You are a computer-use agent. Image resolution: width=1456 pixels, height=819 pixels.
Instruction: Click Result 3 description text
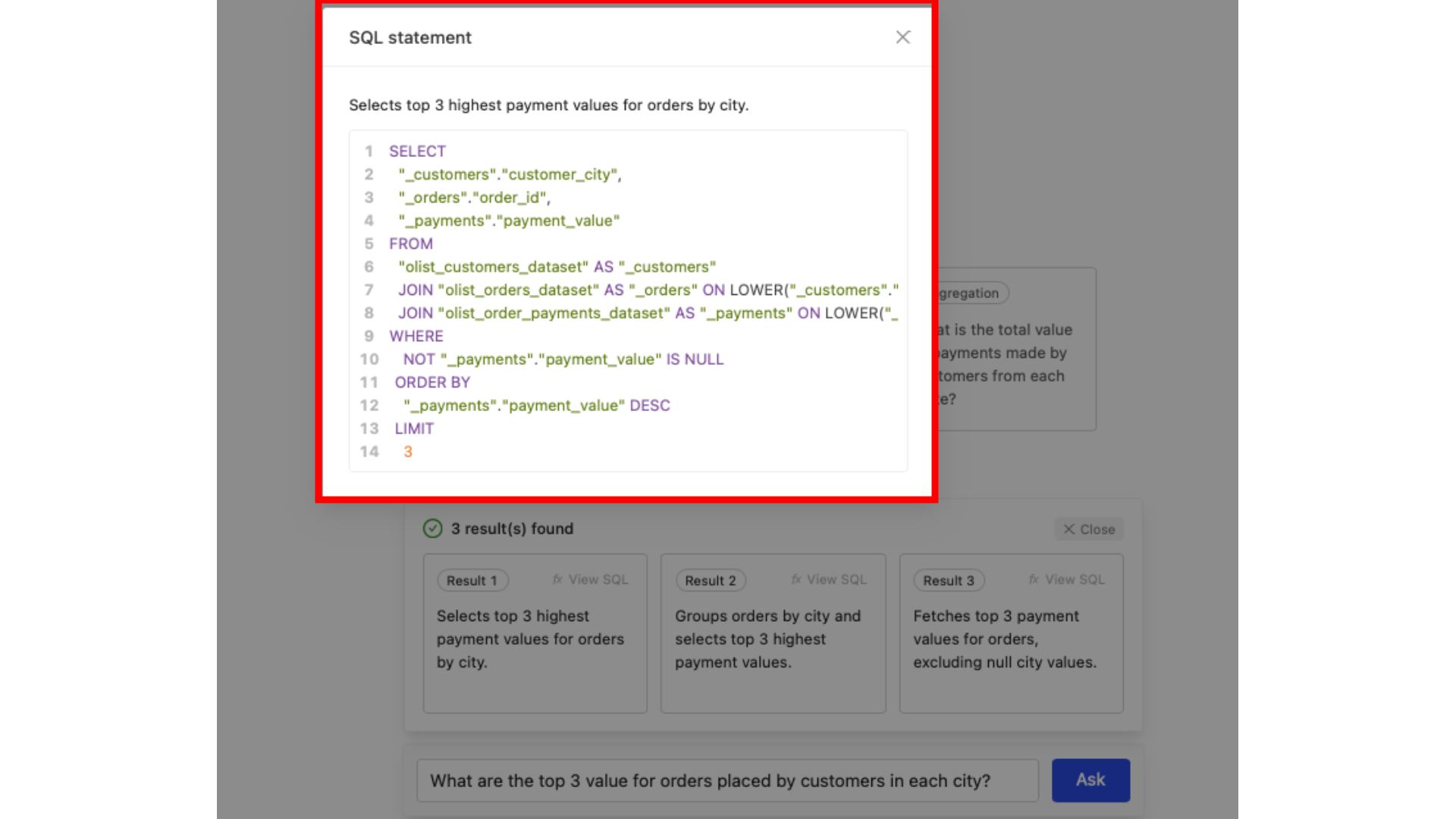pos(1005,639)
